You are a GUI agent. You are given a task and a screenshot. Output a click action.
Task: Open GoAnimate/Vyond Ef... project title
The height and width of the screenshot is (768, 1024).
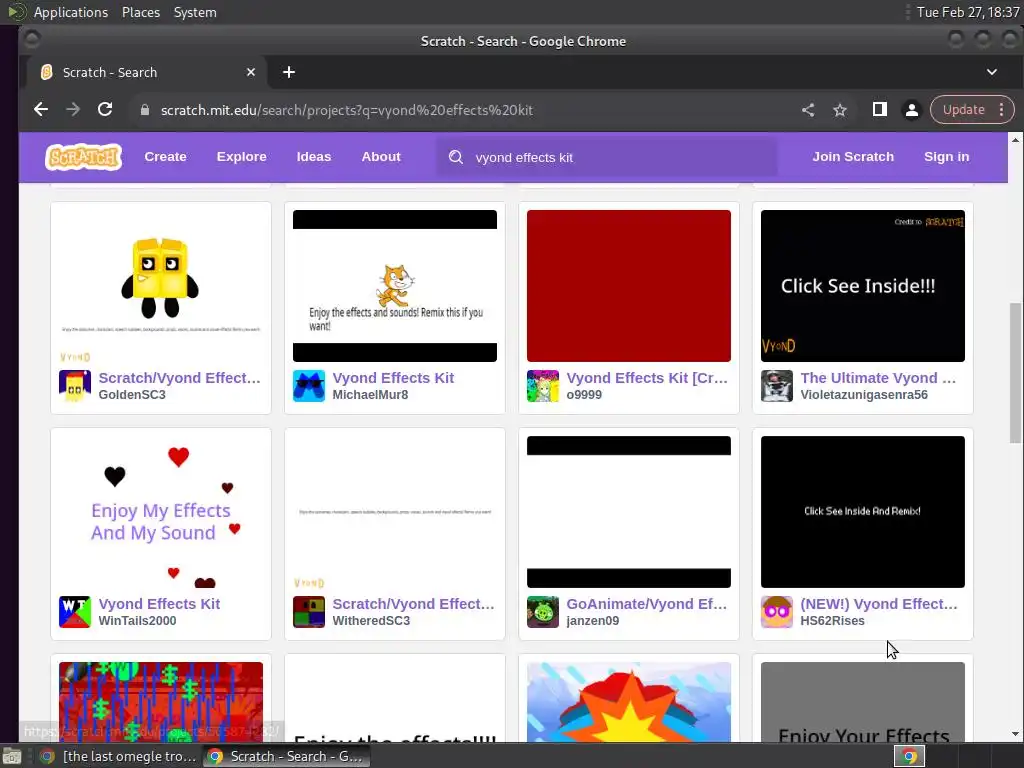647,603
